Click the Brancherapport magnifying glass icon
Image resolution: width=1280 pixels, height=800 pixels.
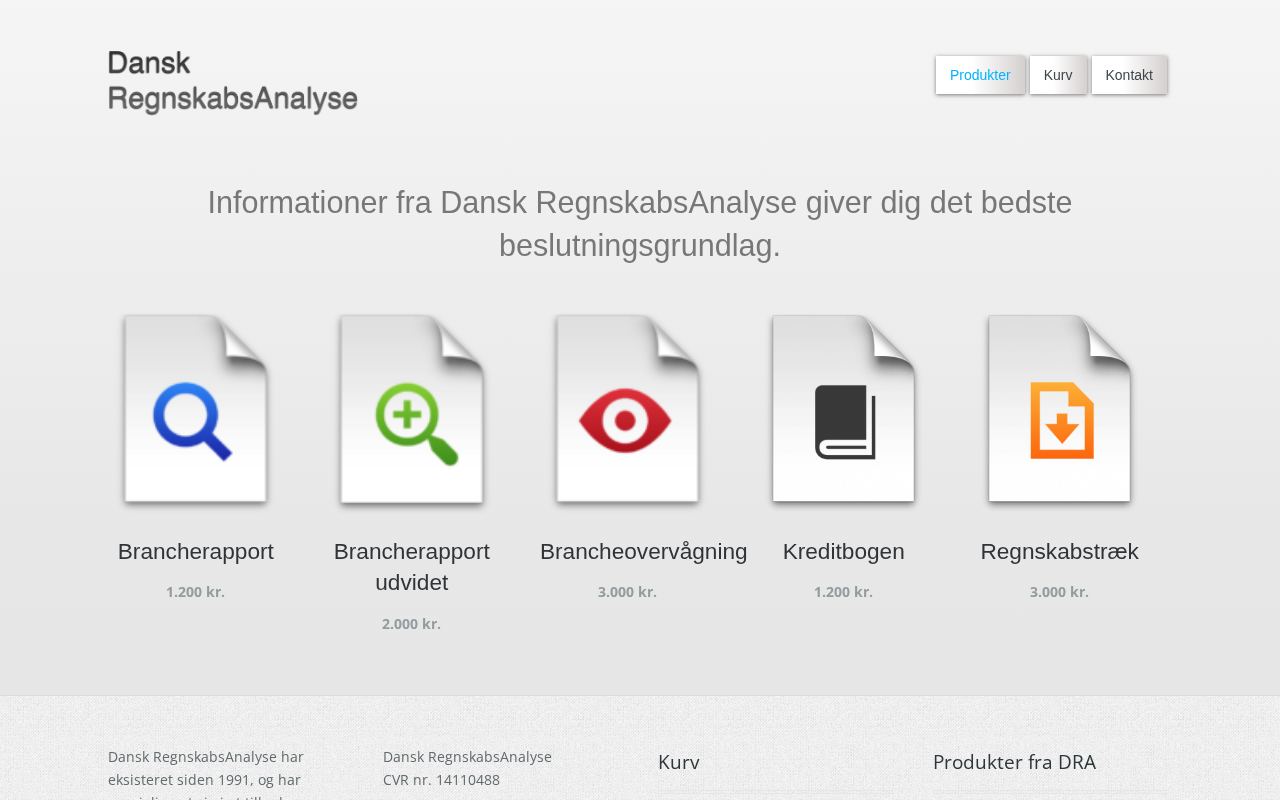pyautogui.click(x=196, y=410)
